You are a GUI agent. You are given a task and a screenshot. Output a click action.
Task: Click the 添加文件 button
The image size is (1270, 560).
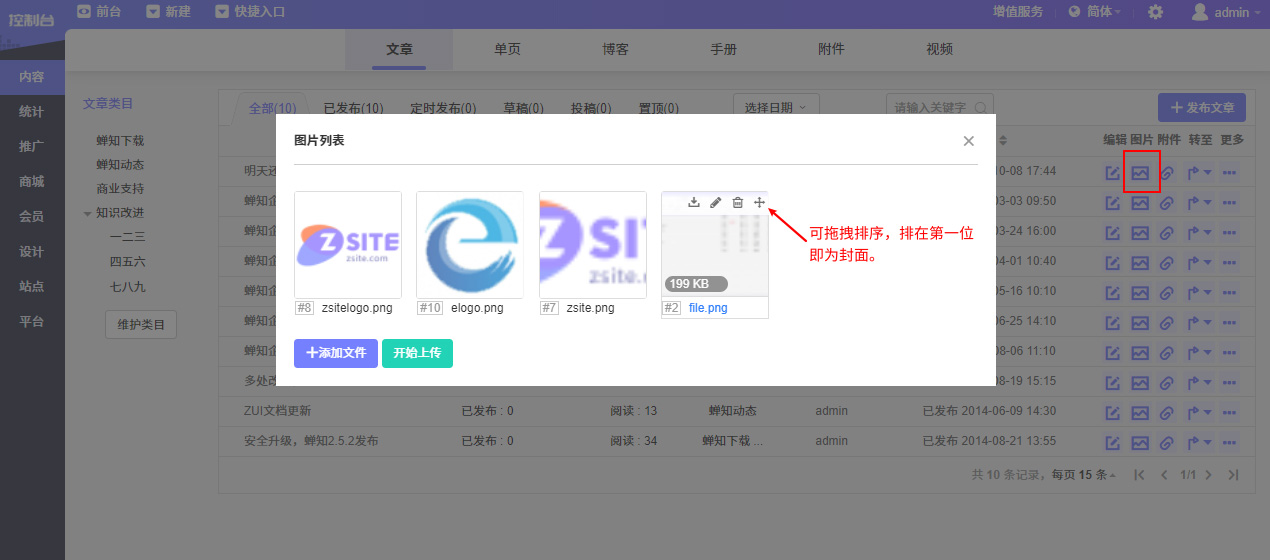pyautogui.click(x=336, y=353)
